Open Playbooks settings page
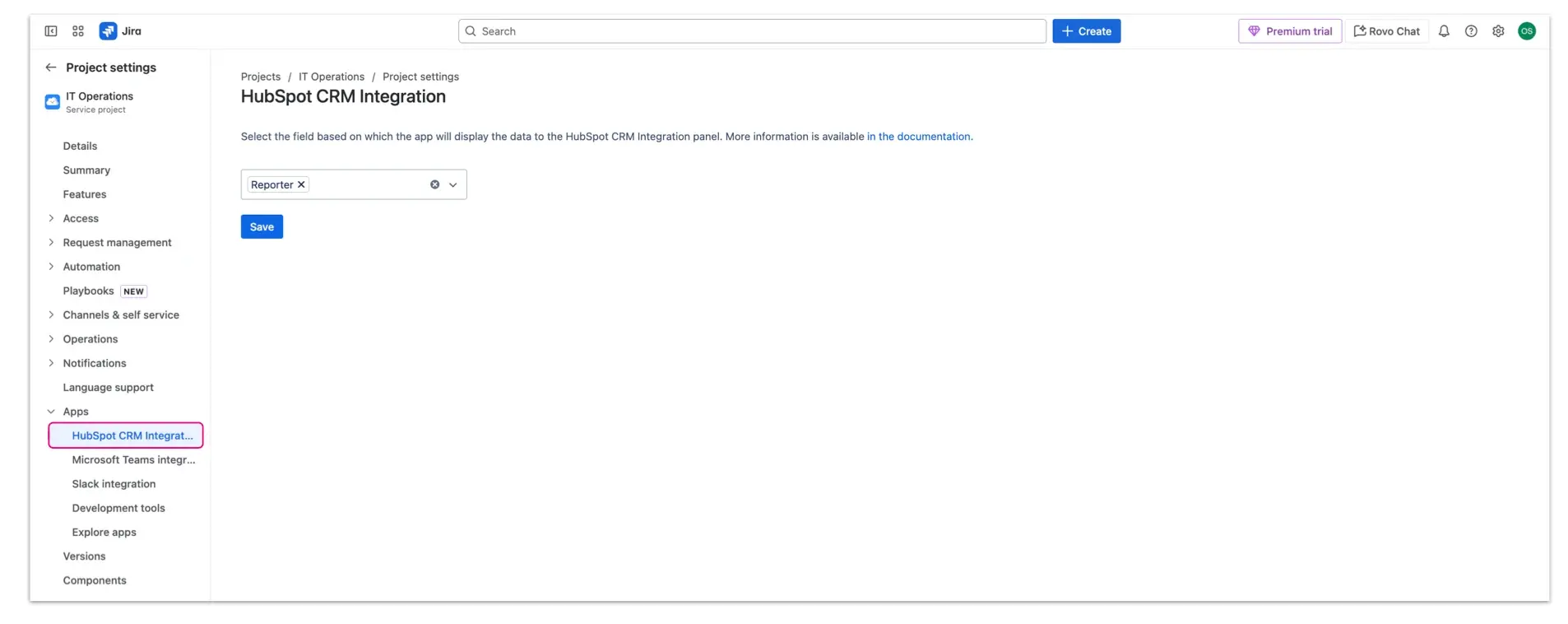The width and height of the screenshot is (1568, 624). (x=88, y=291)
